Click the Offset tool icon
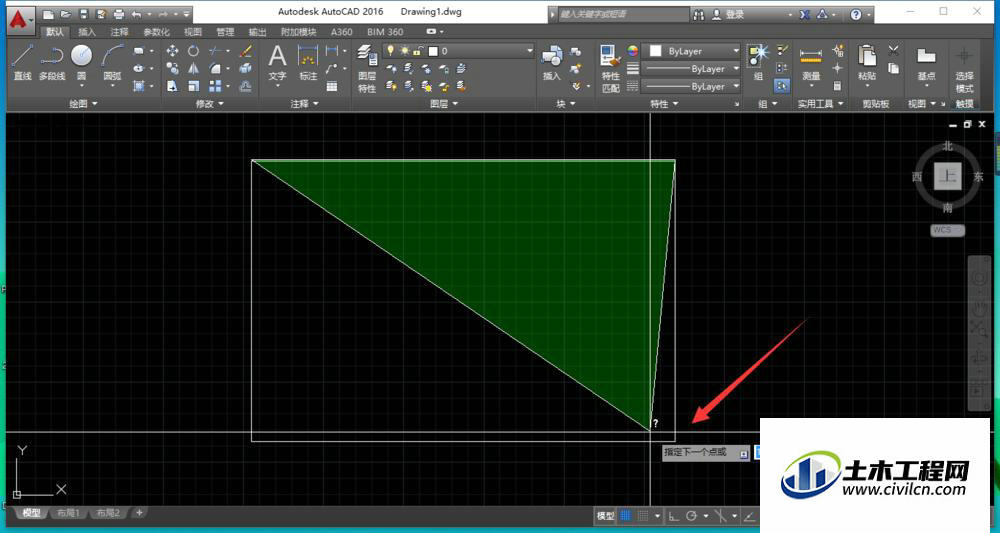 [x=245, y=85]
